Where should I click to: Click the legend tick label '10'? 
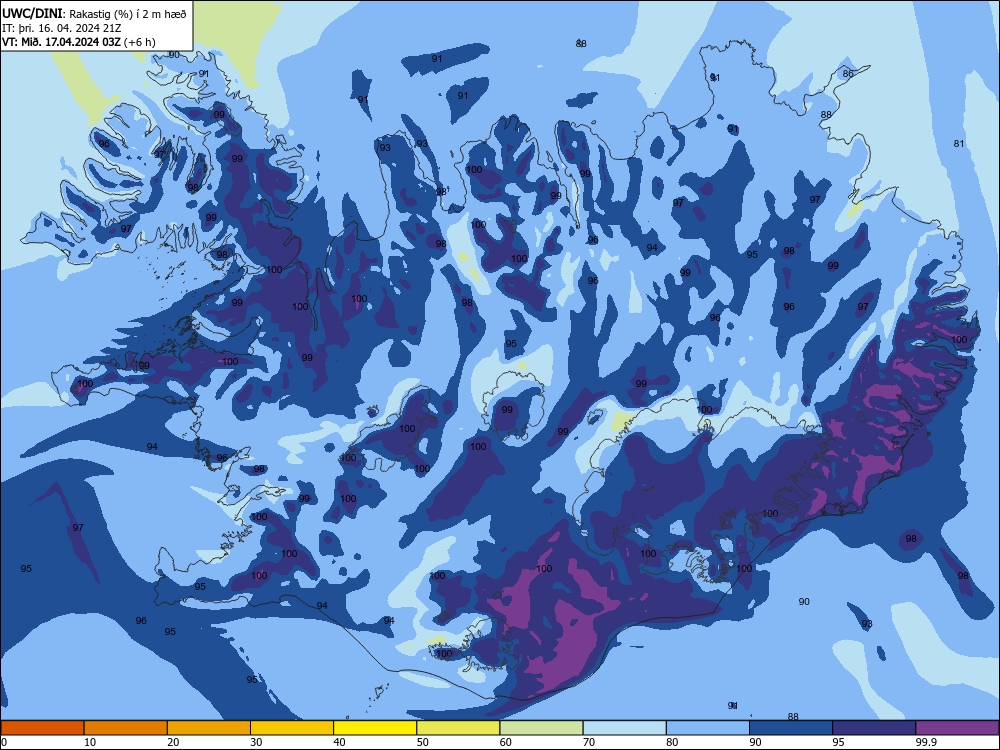click(90, 742)
